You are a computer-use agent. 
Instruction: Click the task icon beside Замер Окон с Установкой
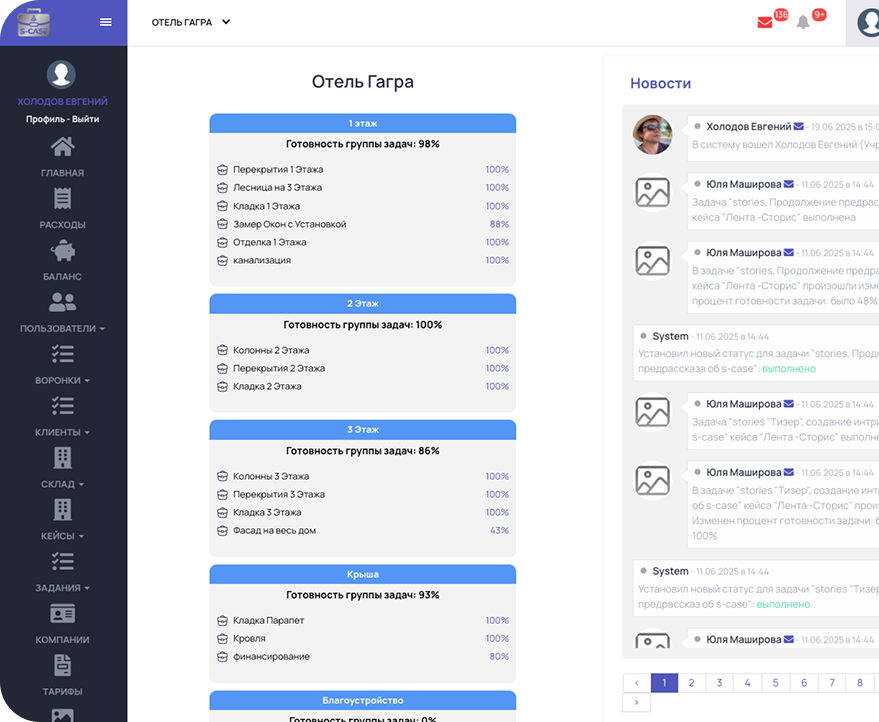point(223,224)
